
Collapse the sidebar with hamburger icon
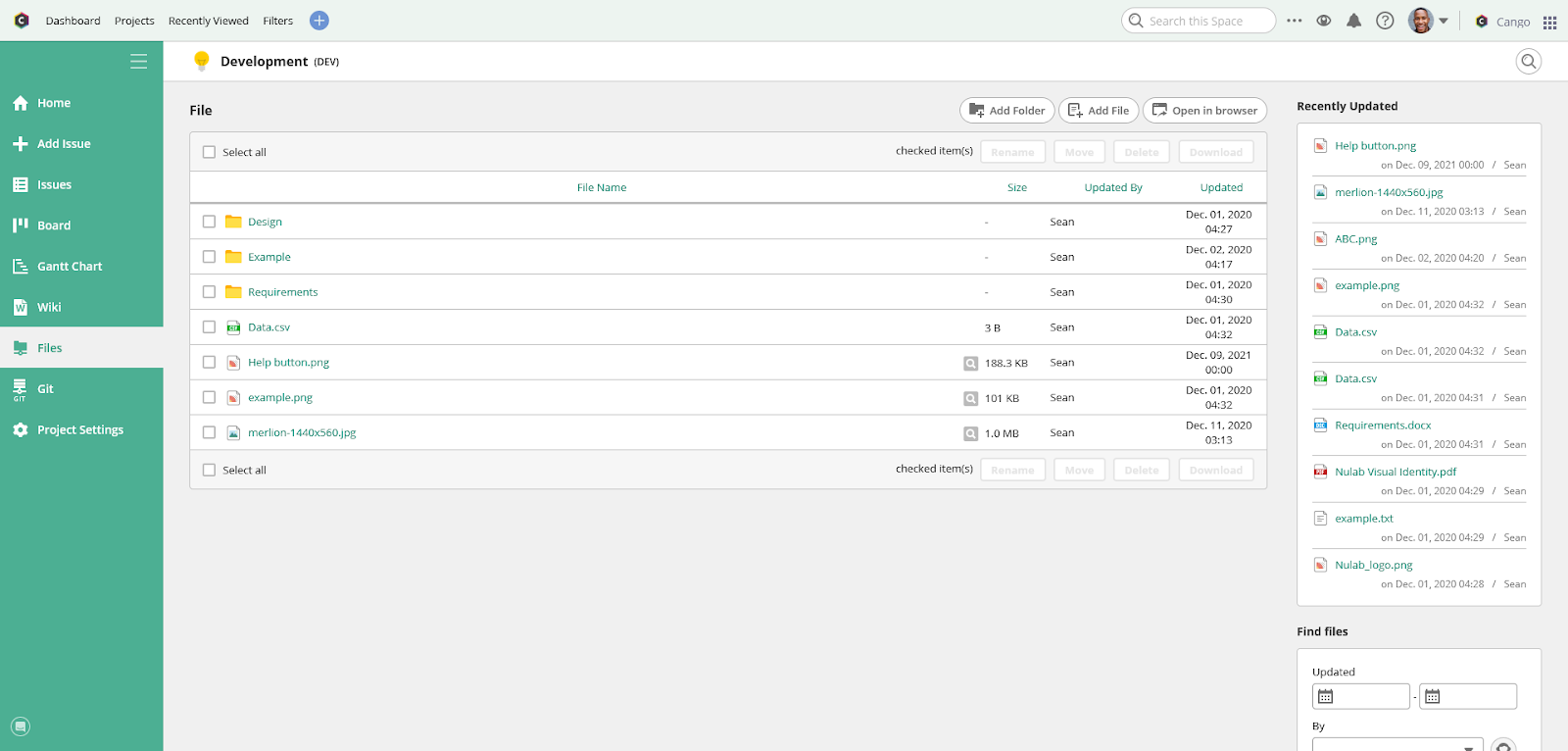[x=139, y=62]
